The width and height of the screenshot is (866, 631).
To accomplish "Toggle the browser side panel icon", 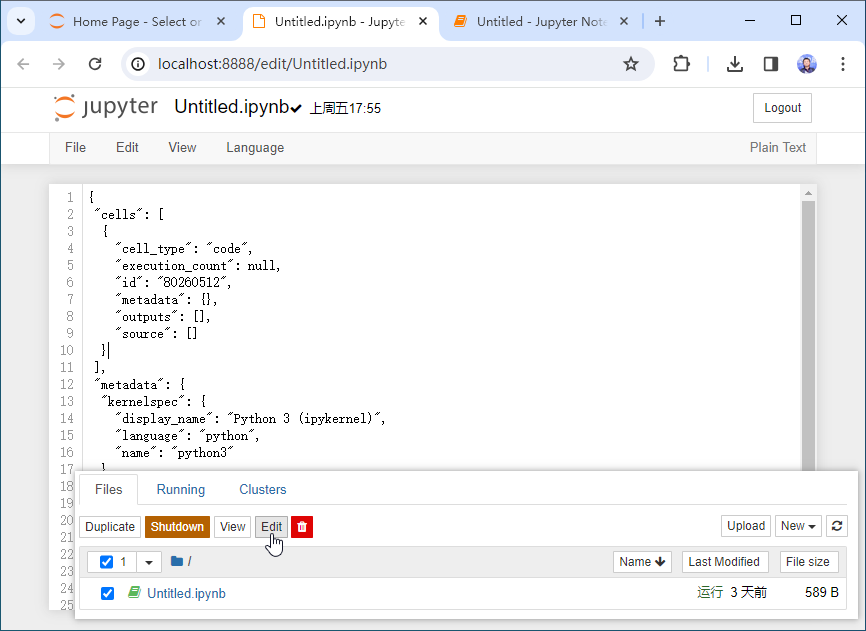I will (x=770, y=64).
